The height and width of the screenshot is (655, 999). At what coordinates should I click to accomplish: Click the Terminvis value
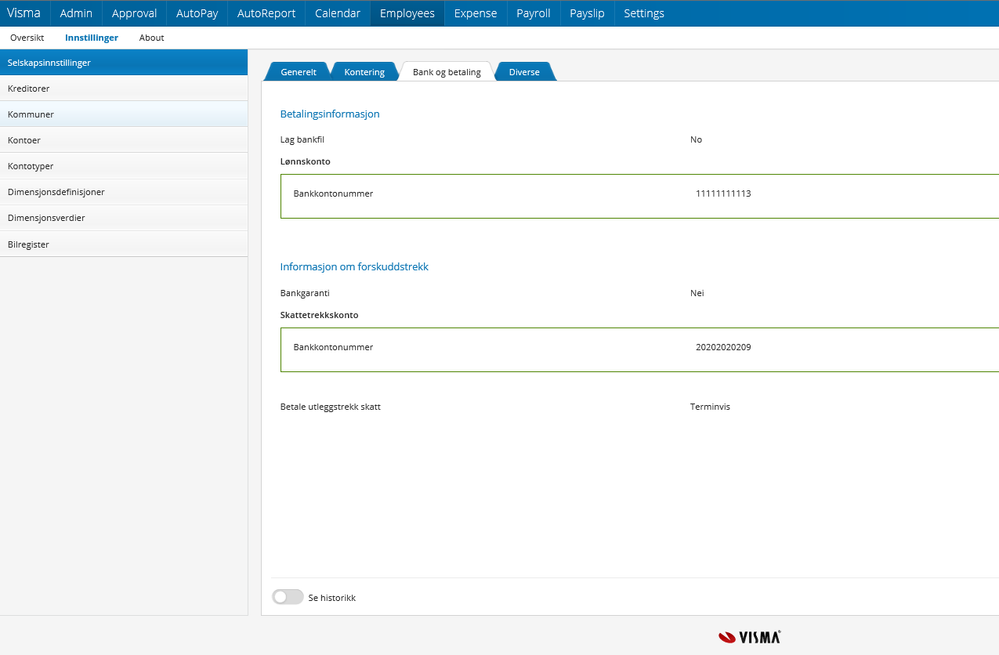[710, 407]
